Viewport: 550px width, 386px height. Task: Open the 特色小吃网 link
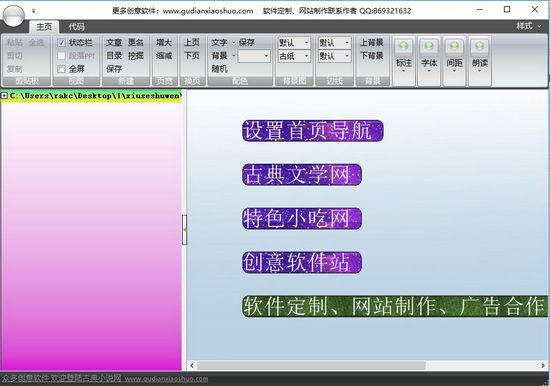302,219
